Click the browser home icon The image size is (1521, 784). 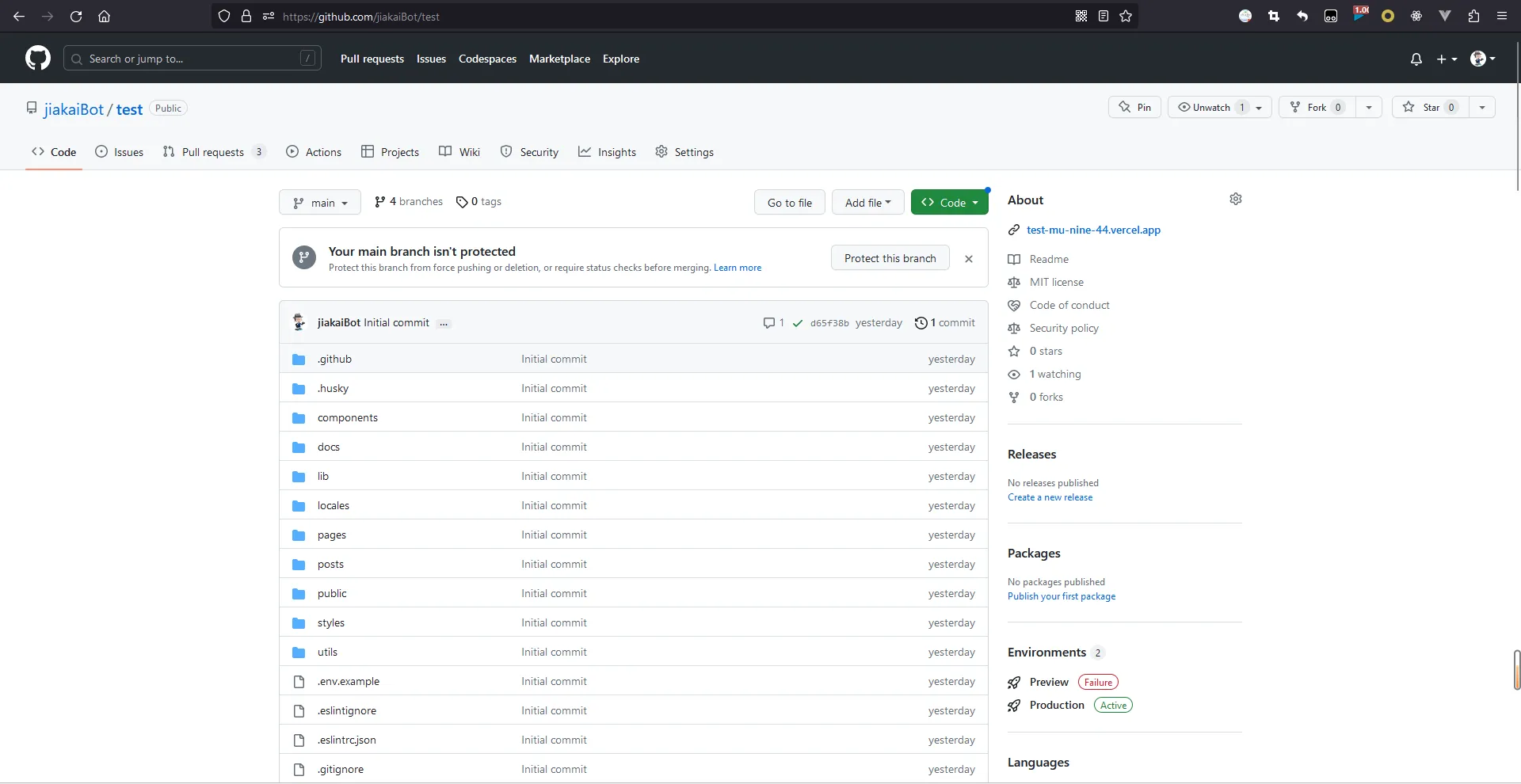(x=104, y=16)
